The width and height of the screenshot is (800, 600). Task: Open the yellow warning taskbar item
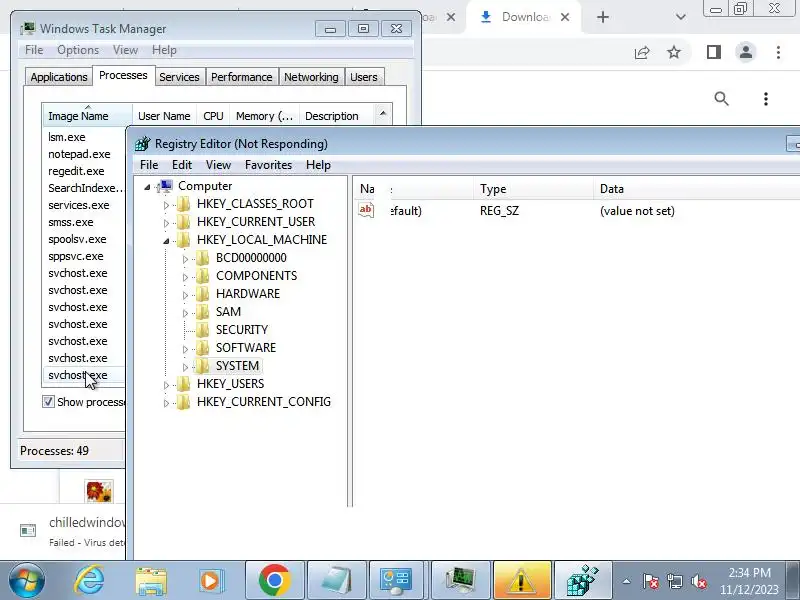click(x=522, y=581)
